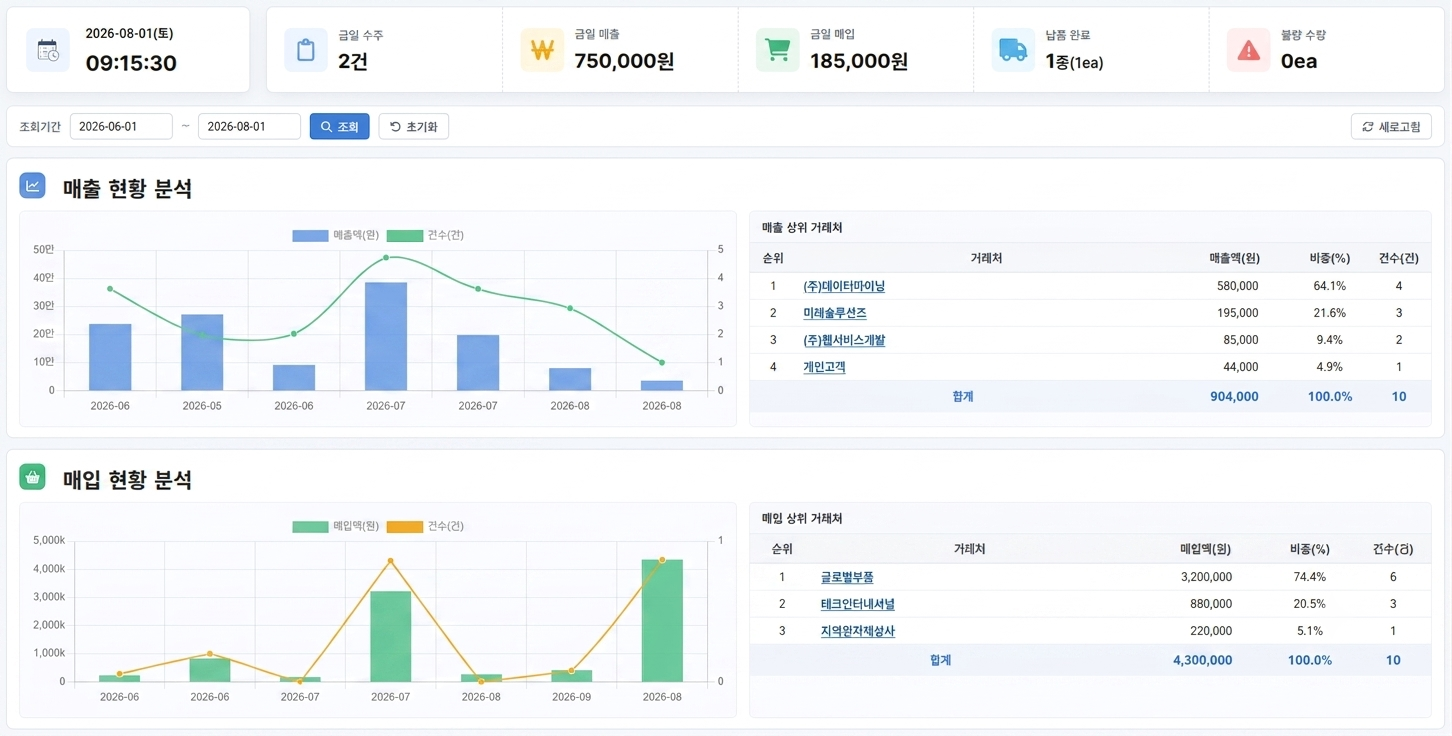Image resolution: width=1452 pixels, height=736 pixels.
Task: Open the (주)데이터마이닝 customer link
Action: coord(844,286)
